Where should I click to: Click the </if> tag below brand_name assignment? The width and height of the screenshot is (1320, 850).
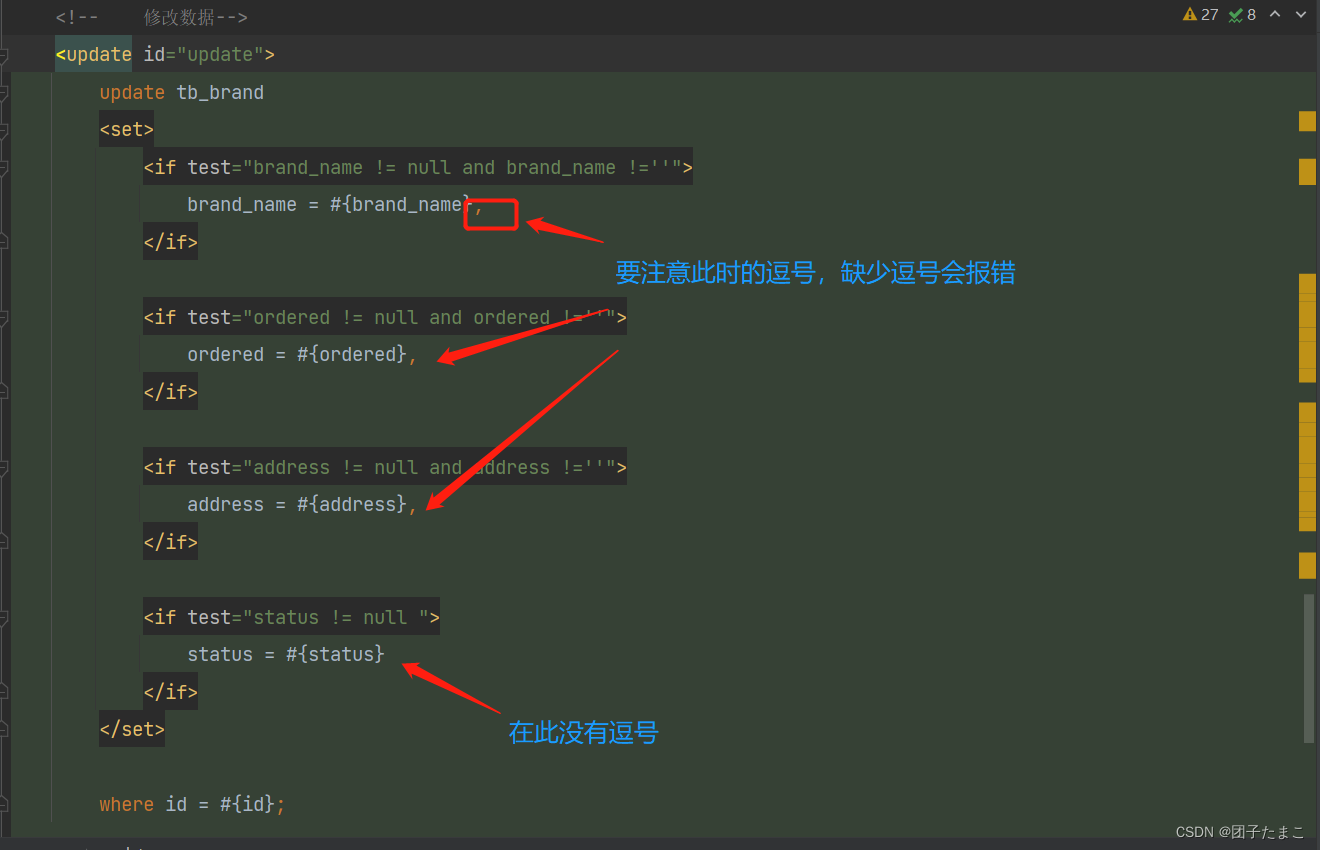(170, 242)
